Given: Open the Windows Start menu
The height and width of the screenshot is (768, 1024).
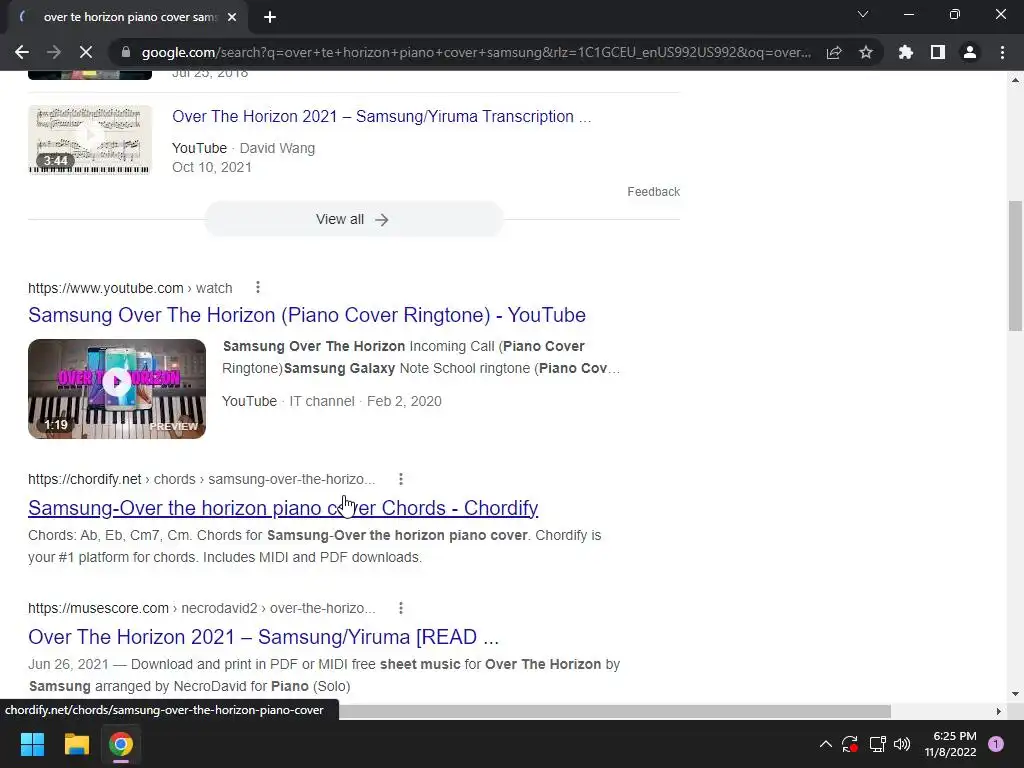Looking at the screenshot, I should point(32,744).
